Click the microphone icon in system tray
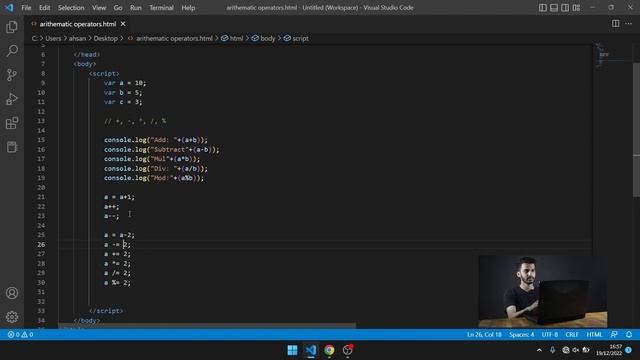The height and width of the screenshot is (360, 640). point(552,350)
